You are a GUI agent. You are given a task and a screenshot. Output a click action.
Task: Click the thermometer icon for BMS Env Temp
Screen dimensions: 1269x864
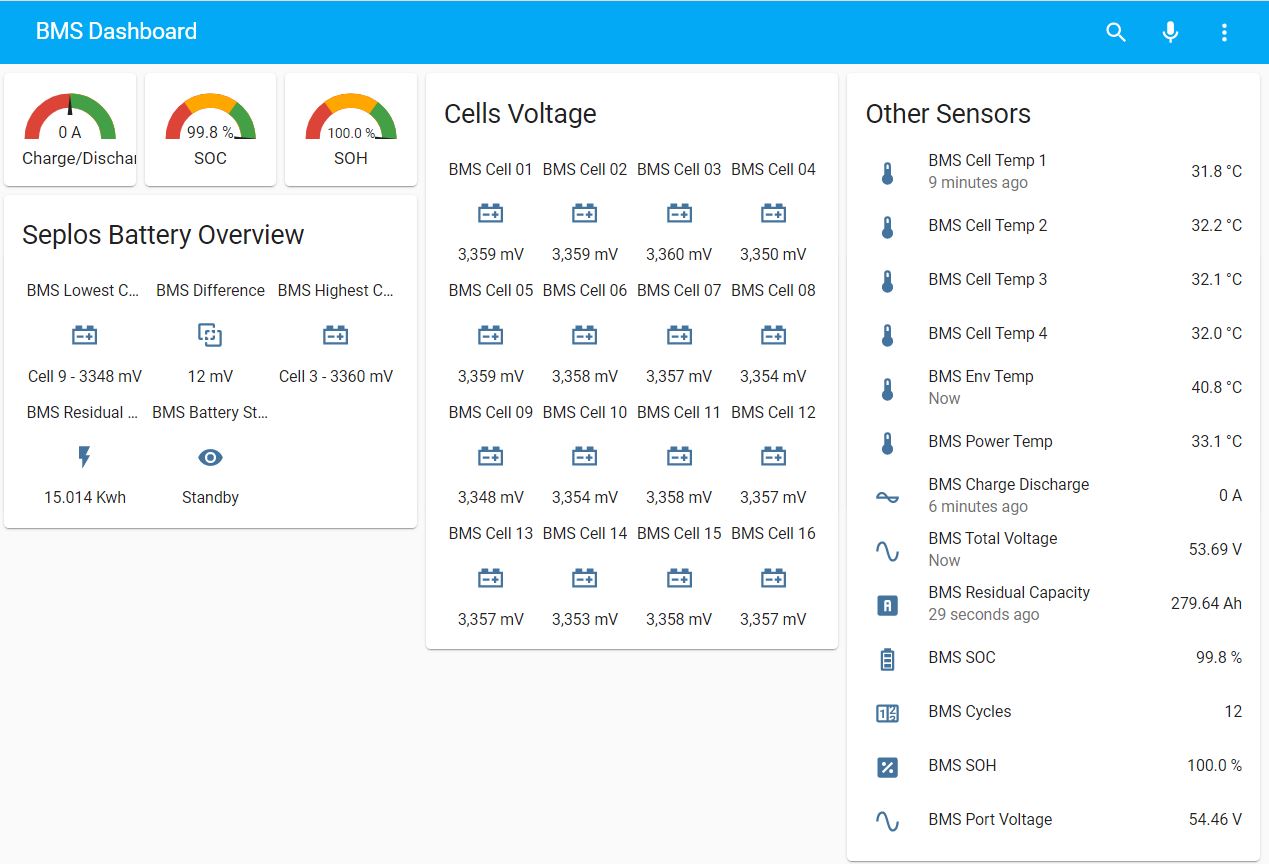tap(887, 388)
